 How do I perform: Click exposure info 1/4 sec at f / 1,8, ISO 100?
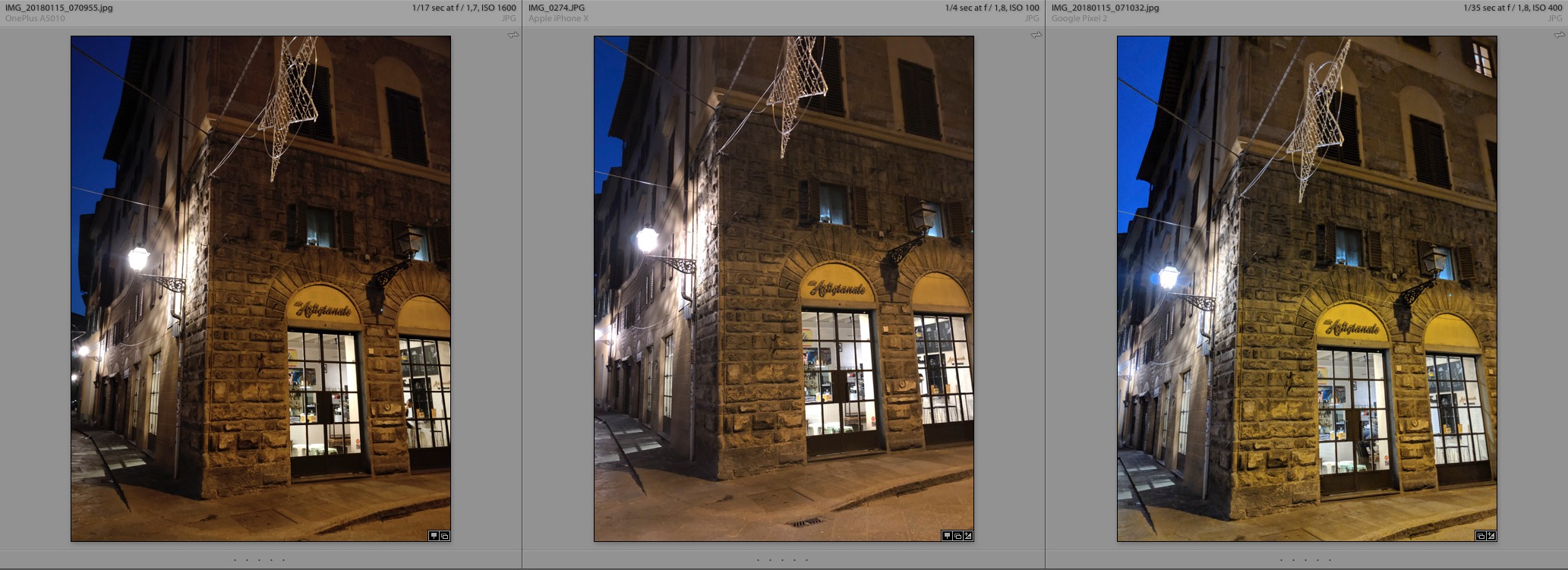point(992,8)
